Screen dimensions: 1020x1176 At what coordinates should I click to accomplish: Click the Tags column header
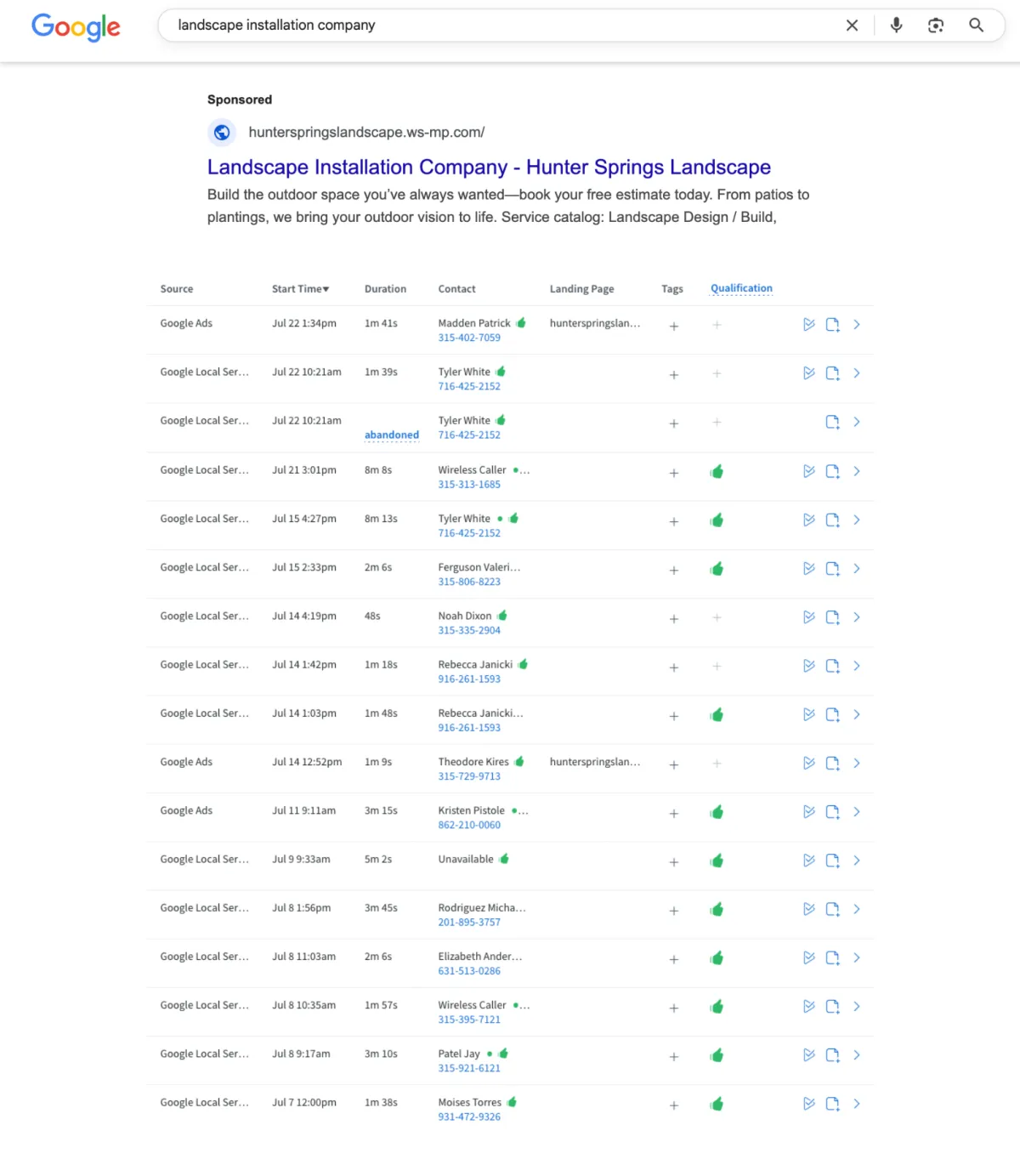(672, 289)
